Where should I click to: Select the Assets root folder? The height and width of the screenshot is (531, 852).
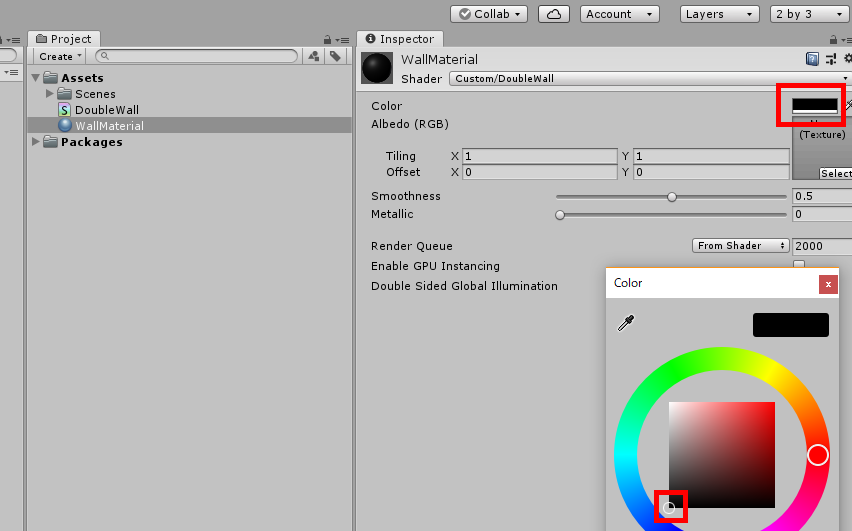pos(82,78)
